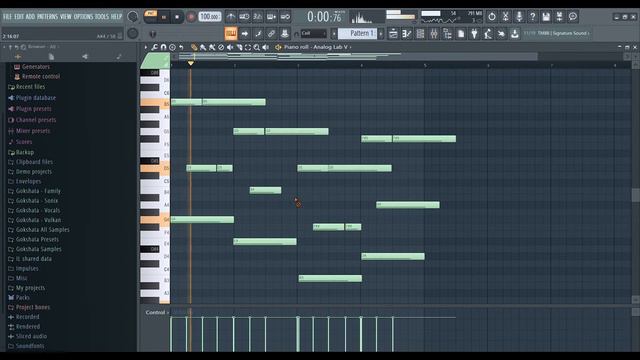
Task: Open the PATTERNS menu
Action: (x=47, y=17)
